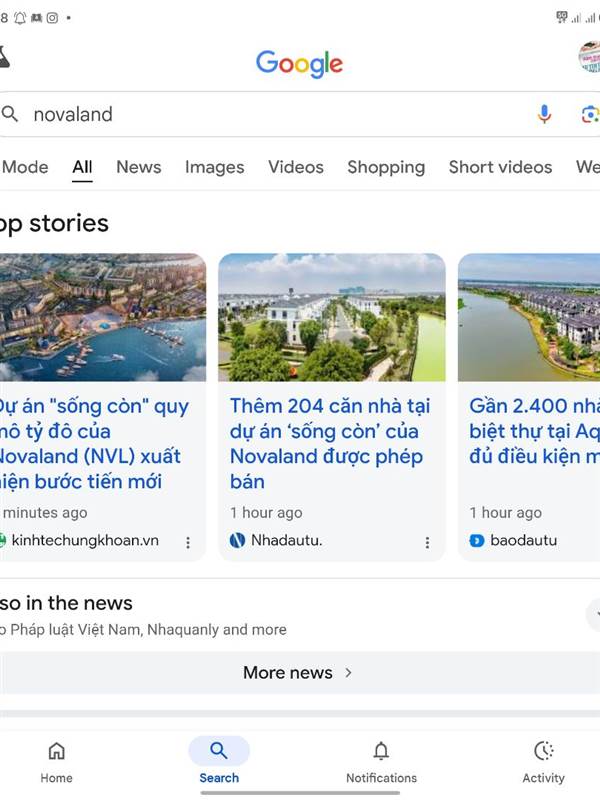Switch to the News tab

138,167
